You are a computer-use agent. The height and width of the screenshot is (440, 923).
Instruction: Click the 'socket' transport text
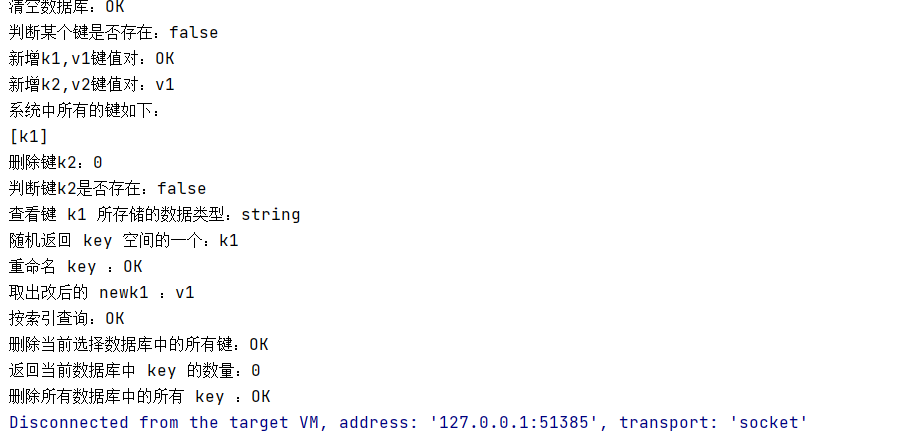click(769, 422)
